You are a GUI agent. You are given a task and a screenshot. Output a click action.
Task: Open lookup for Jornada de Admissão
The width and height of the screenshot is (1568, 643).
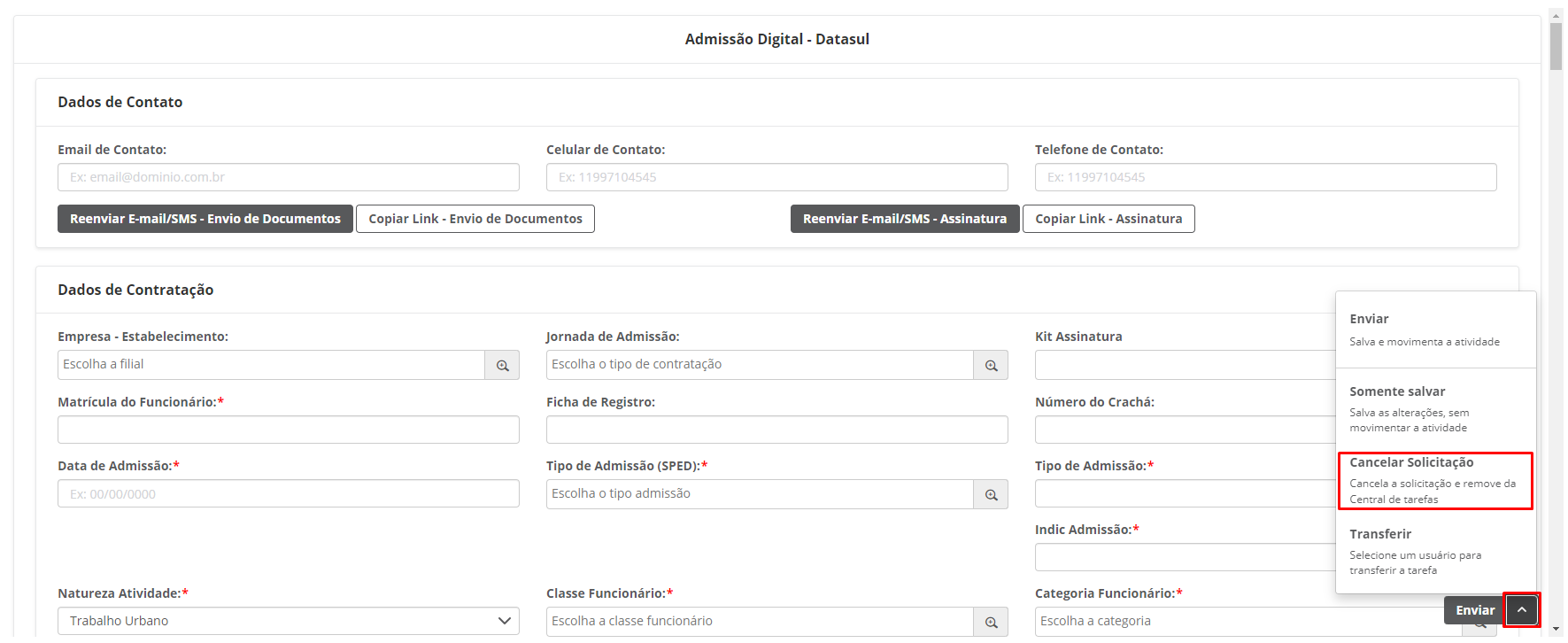pyautogui.click(x=991, y=365)
